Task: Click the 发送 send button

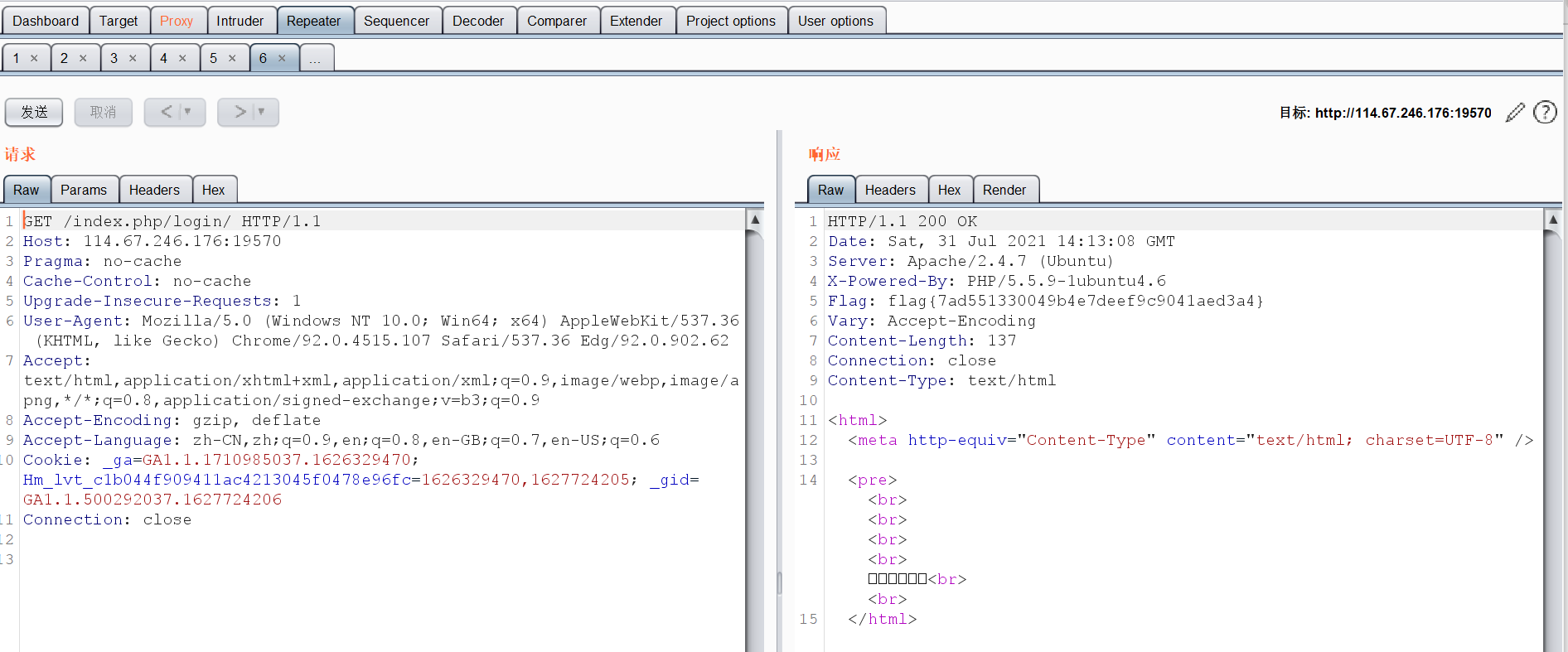Action: 34,112
